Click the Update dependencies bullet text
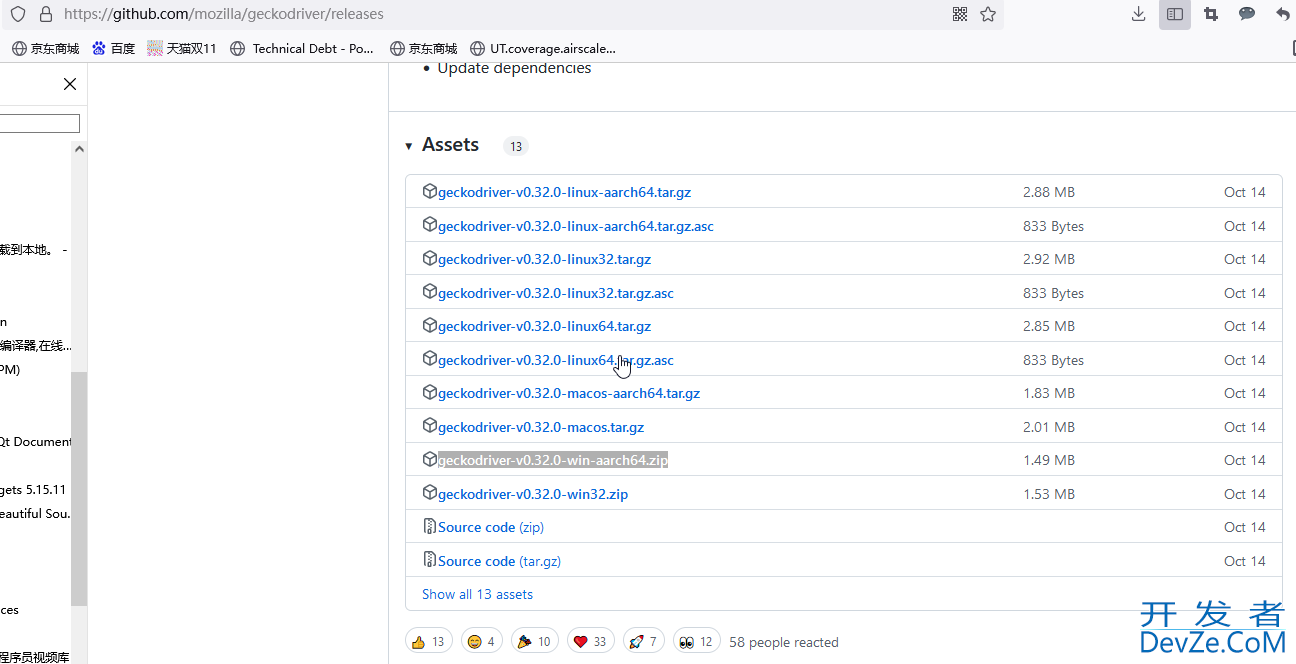The width and height of the screenshot is (1296, 664). pos(514,68)
